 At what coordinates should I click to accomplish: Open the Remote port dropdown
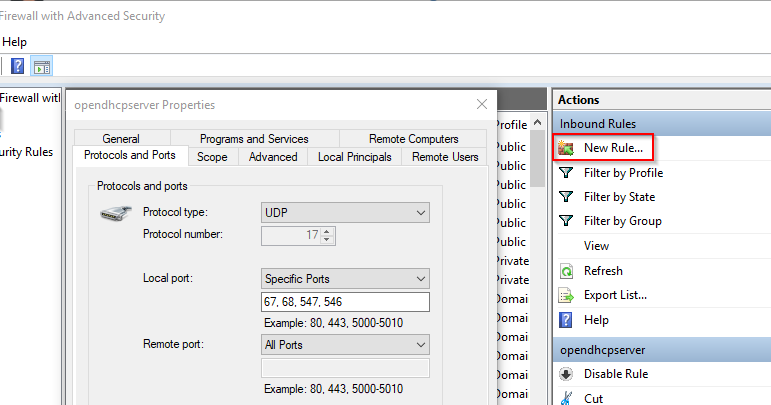pos(345,344)
